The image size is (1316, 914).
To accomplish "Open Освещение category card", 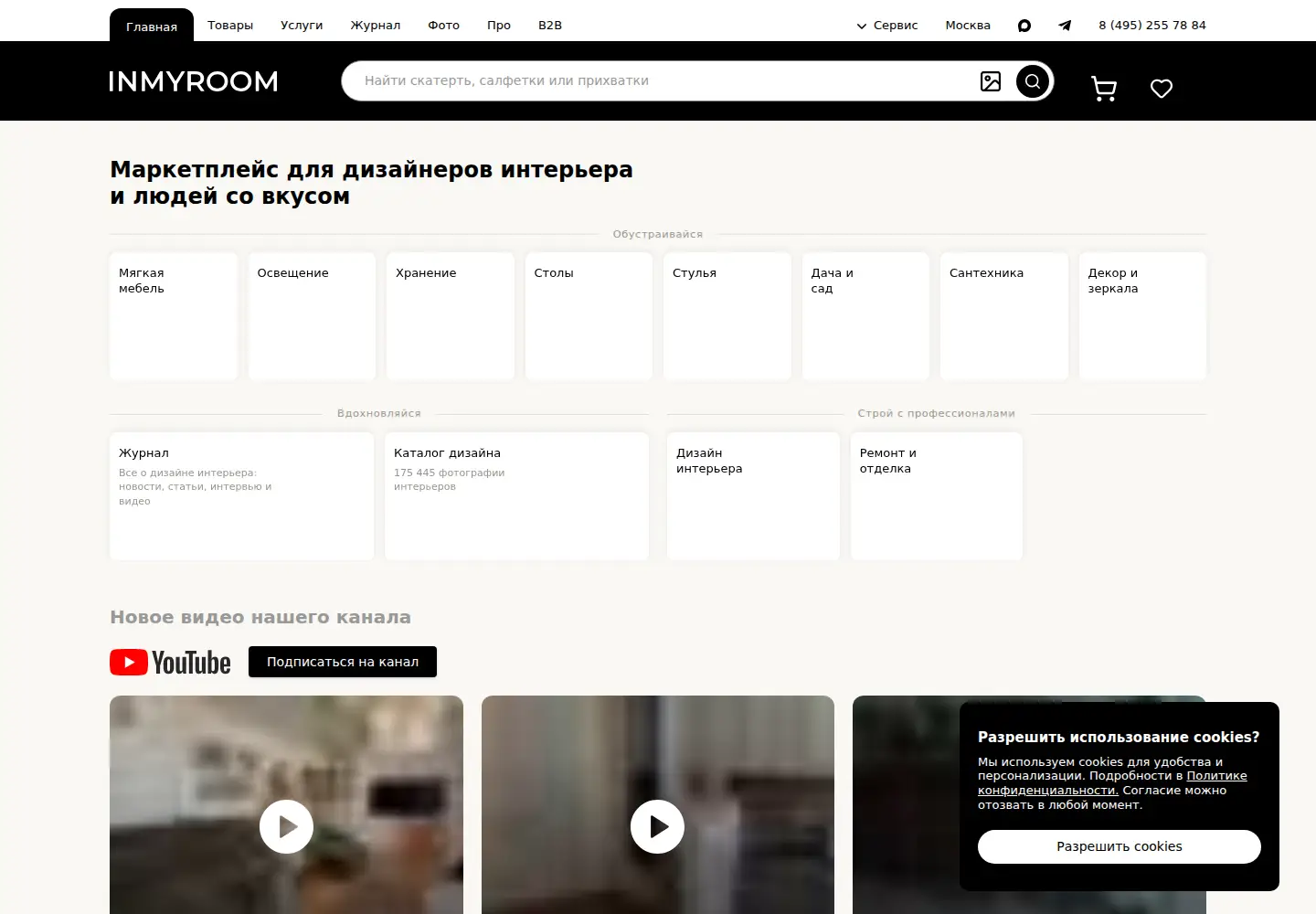I will coord(312,316).
